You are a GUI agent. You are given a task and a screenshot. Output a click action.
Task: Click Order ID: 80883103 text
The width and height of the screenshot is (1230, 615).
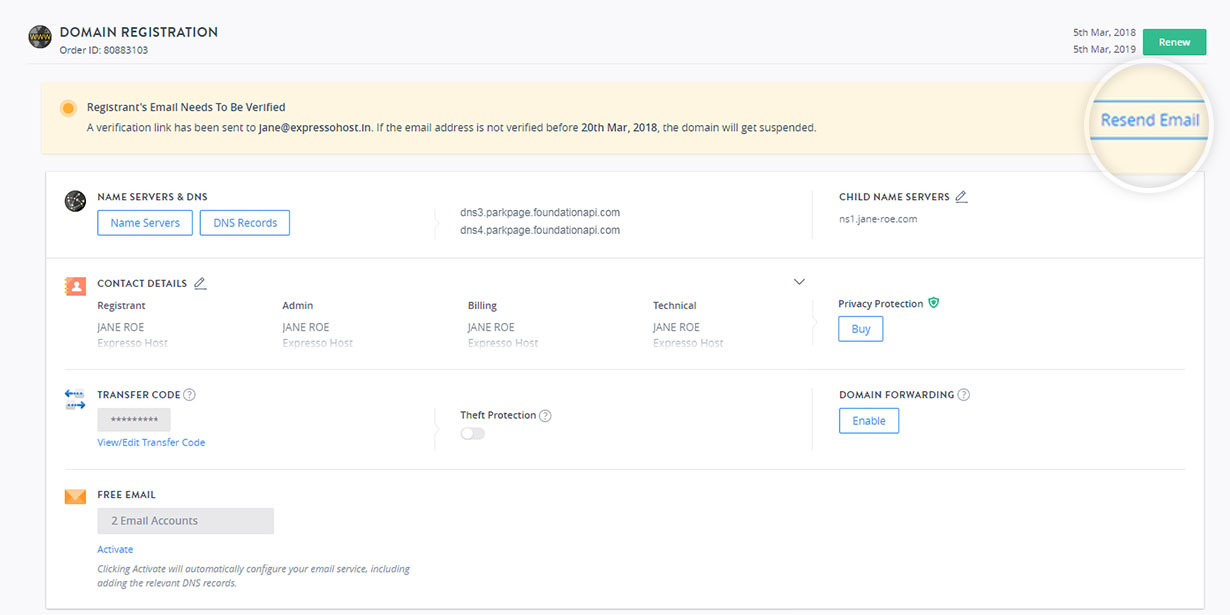pos(104,50)
